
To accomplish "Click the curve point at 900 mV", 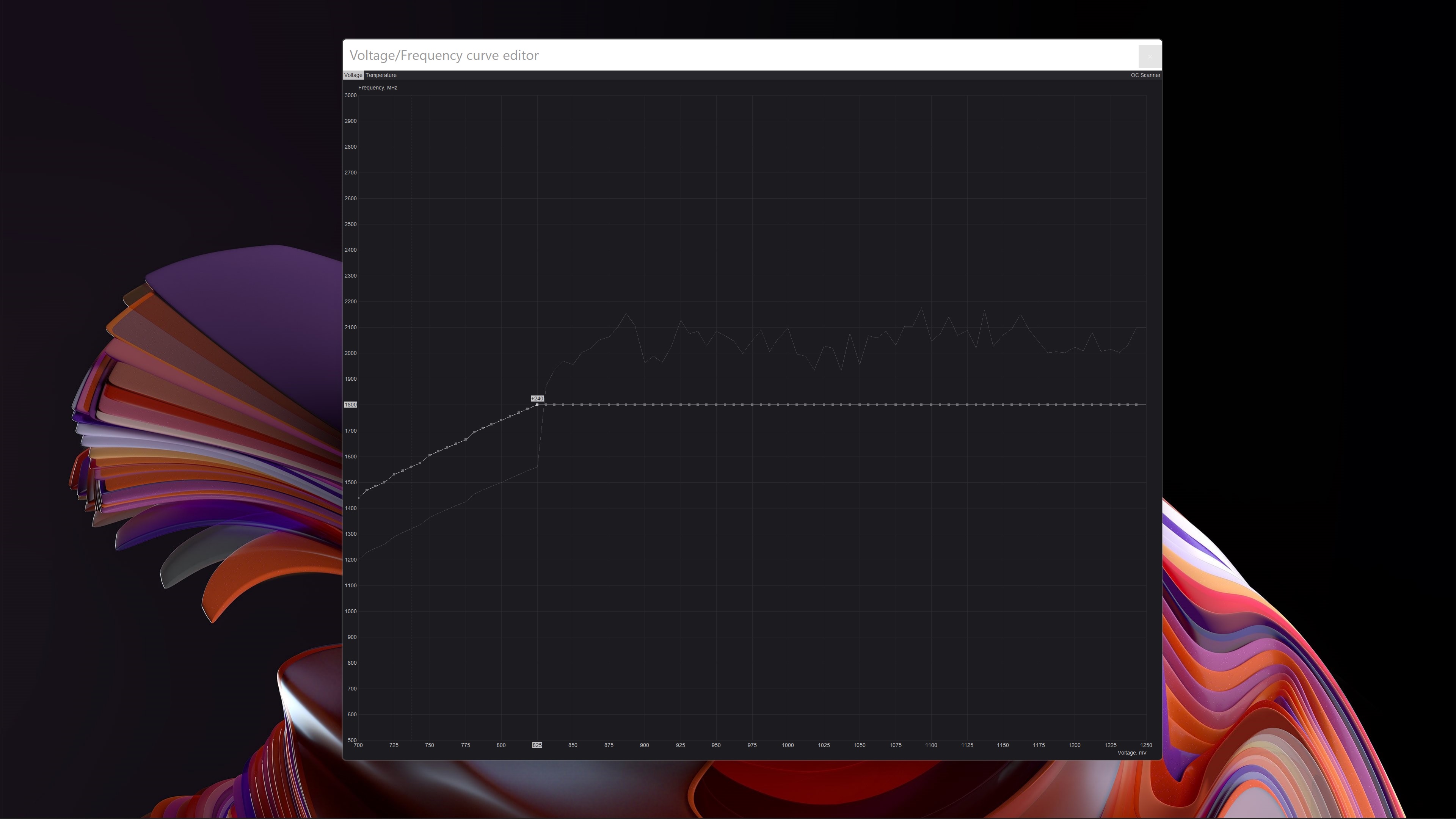I will point(644,405).
